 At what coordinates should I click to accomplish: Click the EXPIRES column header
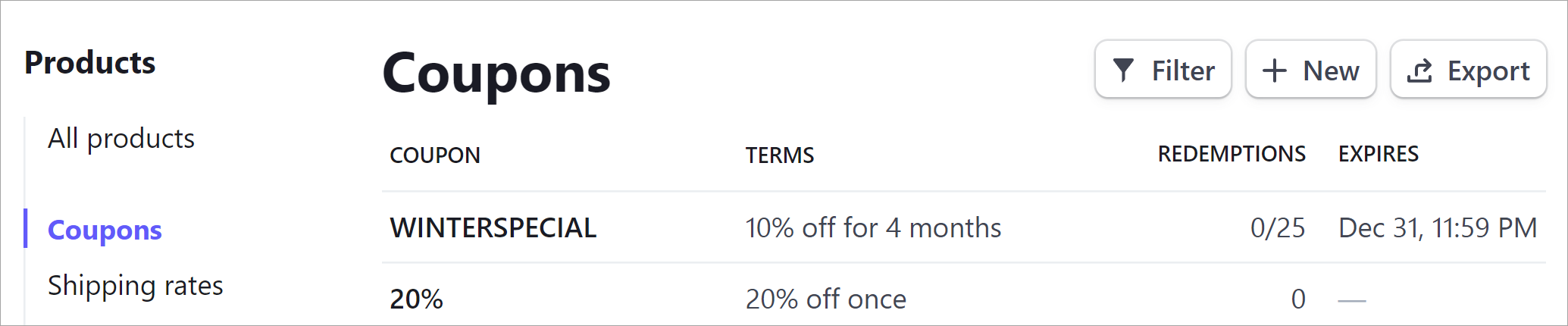pyautogui.click(x=1379, y=154)
